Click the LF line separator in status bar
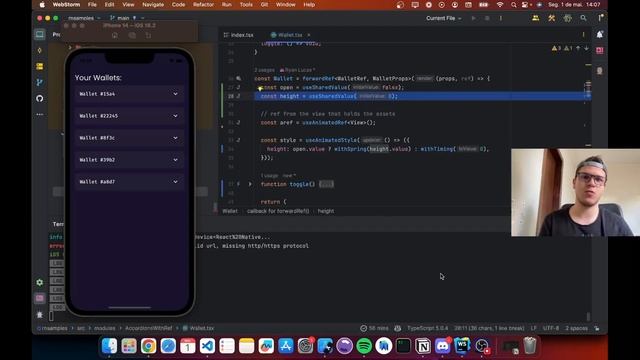The width and height of the screenshot is (640, 360). click(533, 328)
